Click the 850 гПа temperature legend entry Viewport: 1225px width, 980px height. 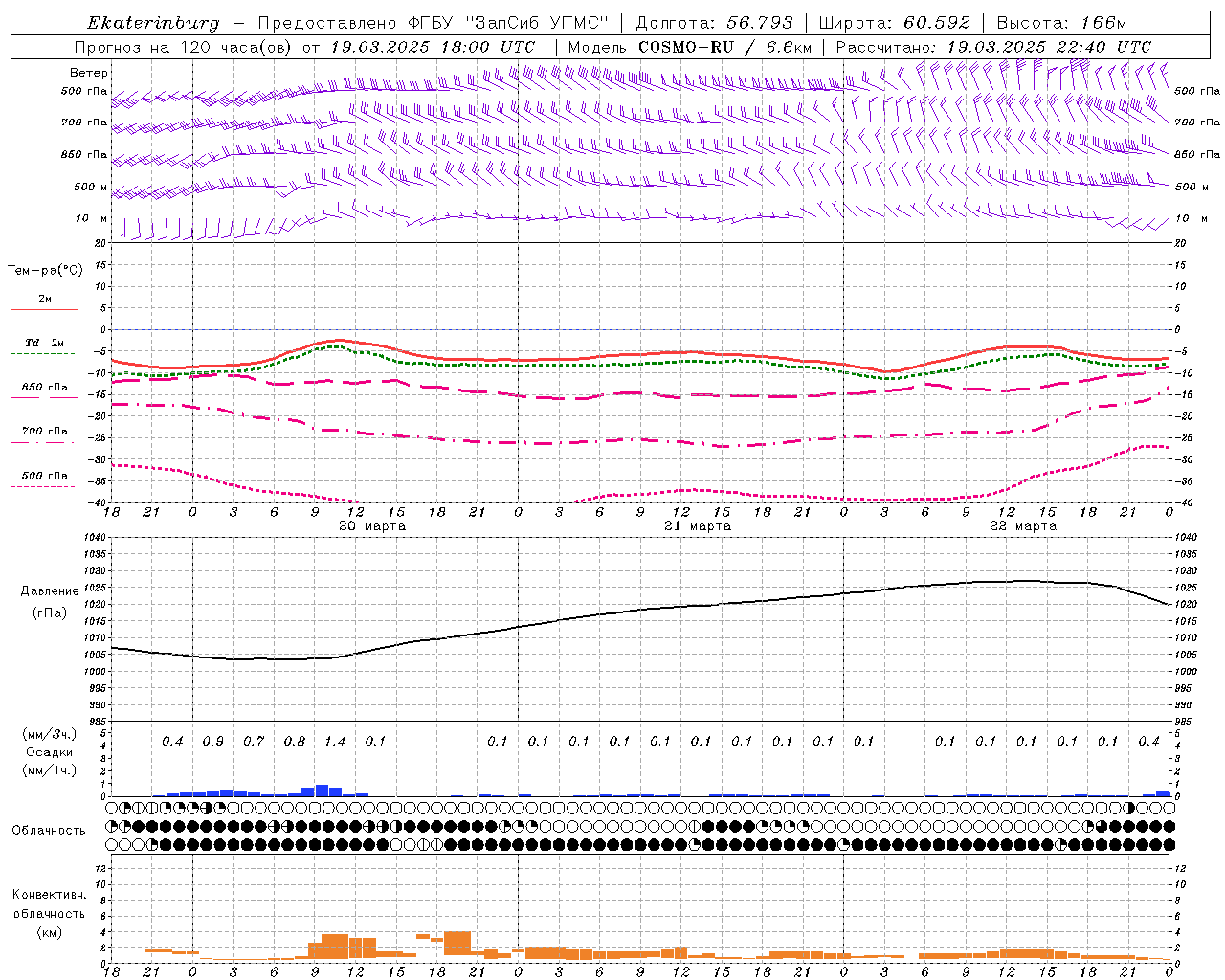45,388
